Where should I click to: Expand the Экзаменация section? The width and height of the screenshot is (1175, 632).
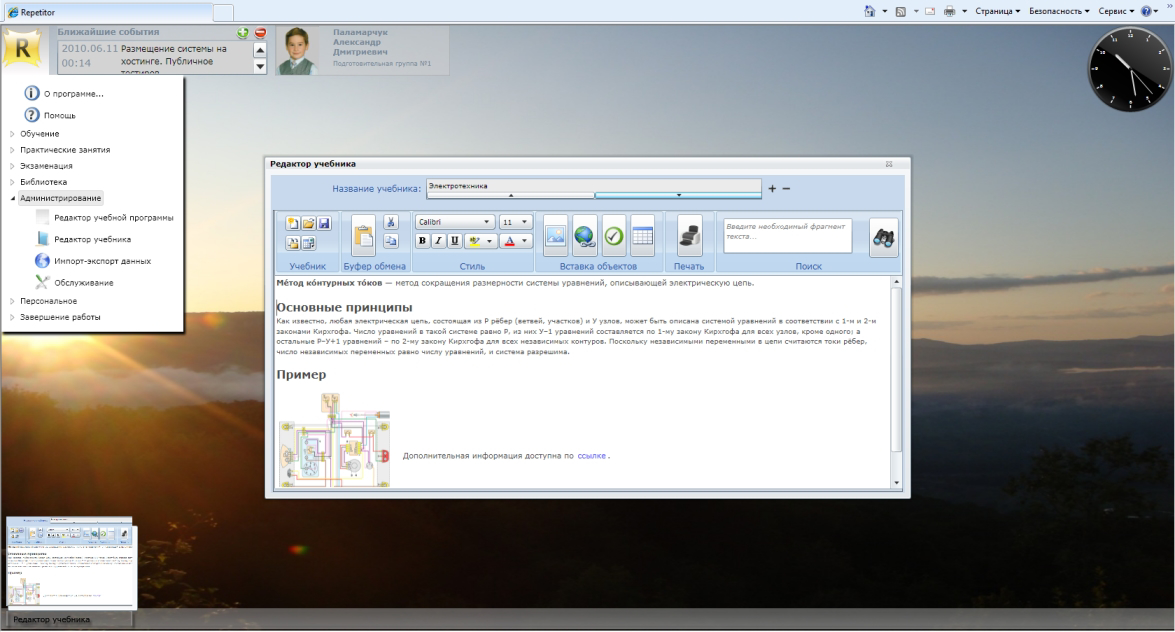pyautogui.click(x=13, y=166)
